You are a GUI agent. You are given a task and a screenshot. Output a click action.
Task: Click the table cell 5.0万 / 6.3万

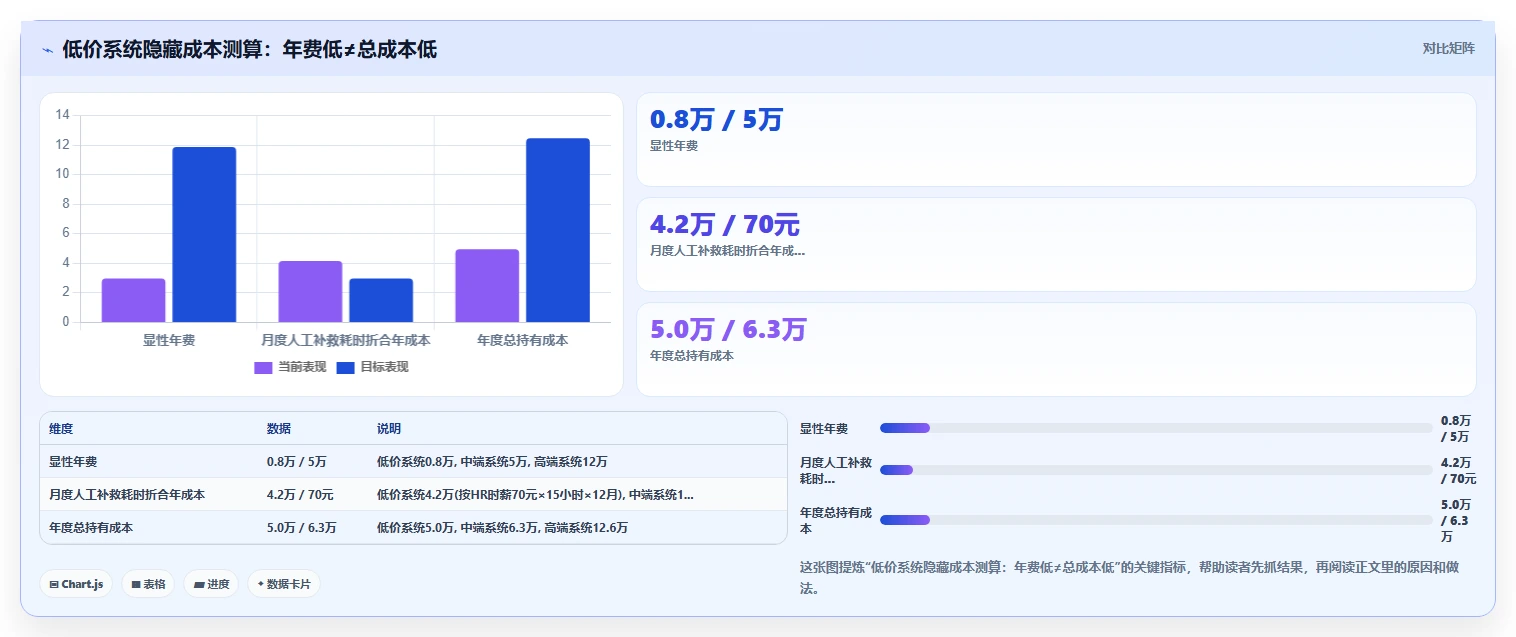[x=302, y=527]
